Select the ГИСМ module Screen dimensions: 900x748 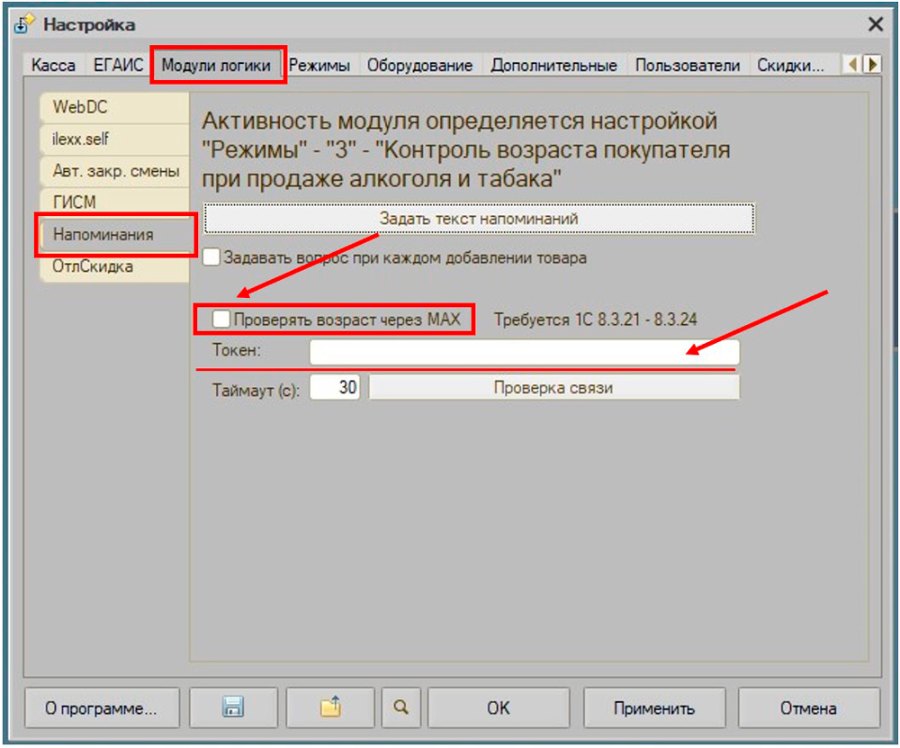(x=115, y=202)
